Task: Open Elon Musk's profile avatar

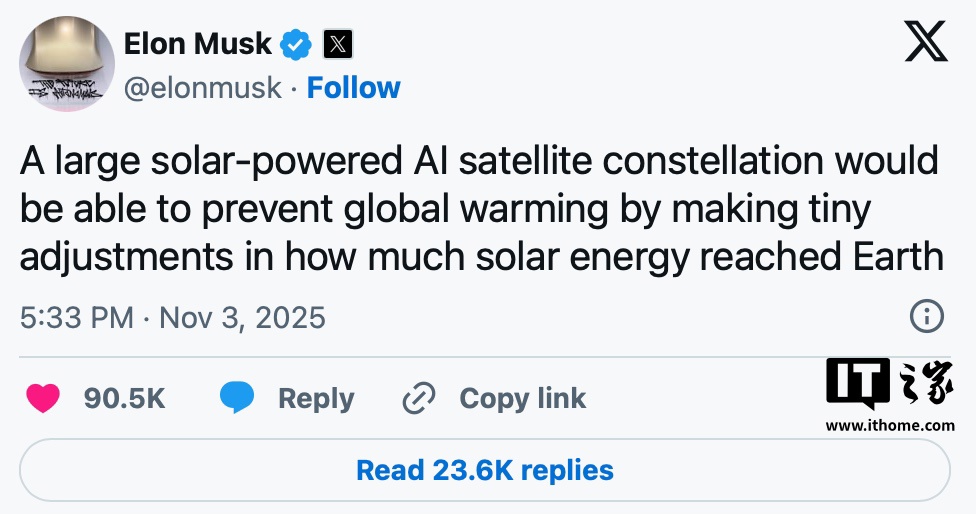Action: pos(67,65)
